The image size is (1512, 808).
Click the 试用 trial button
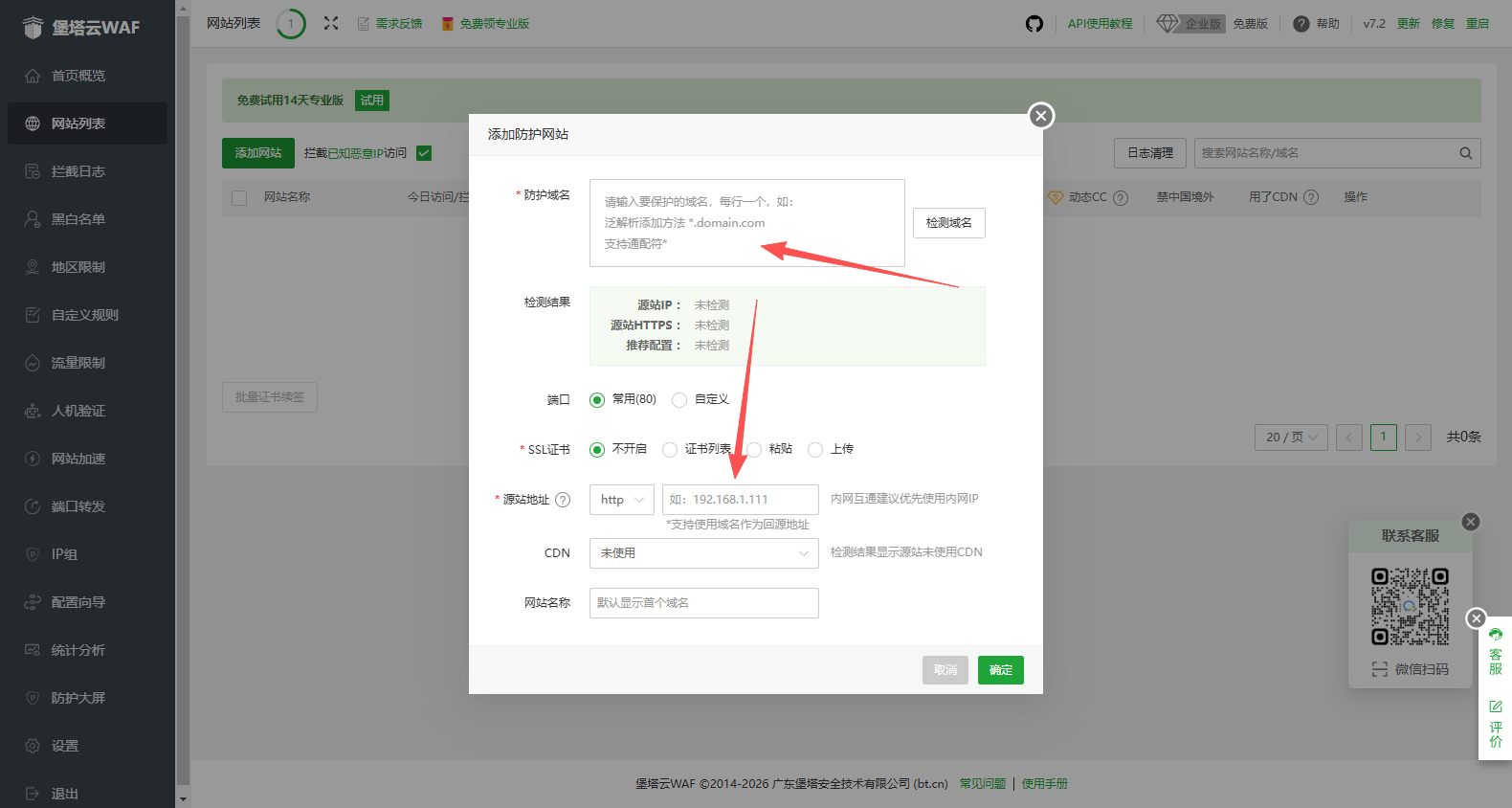372,101
